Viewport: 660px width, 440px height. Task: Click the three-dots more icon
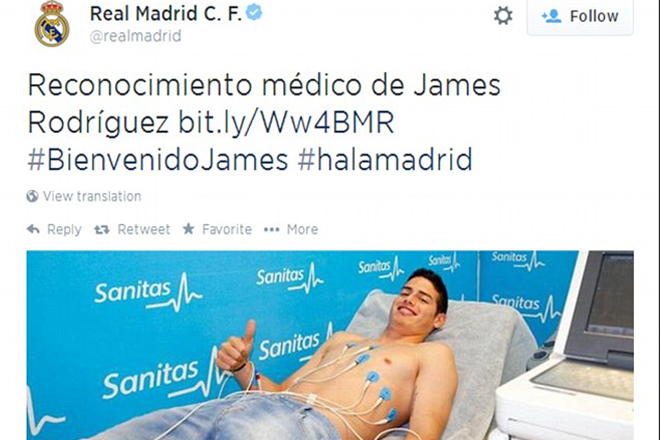click(271, 229)
